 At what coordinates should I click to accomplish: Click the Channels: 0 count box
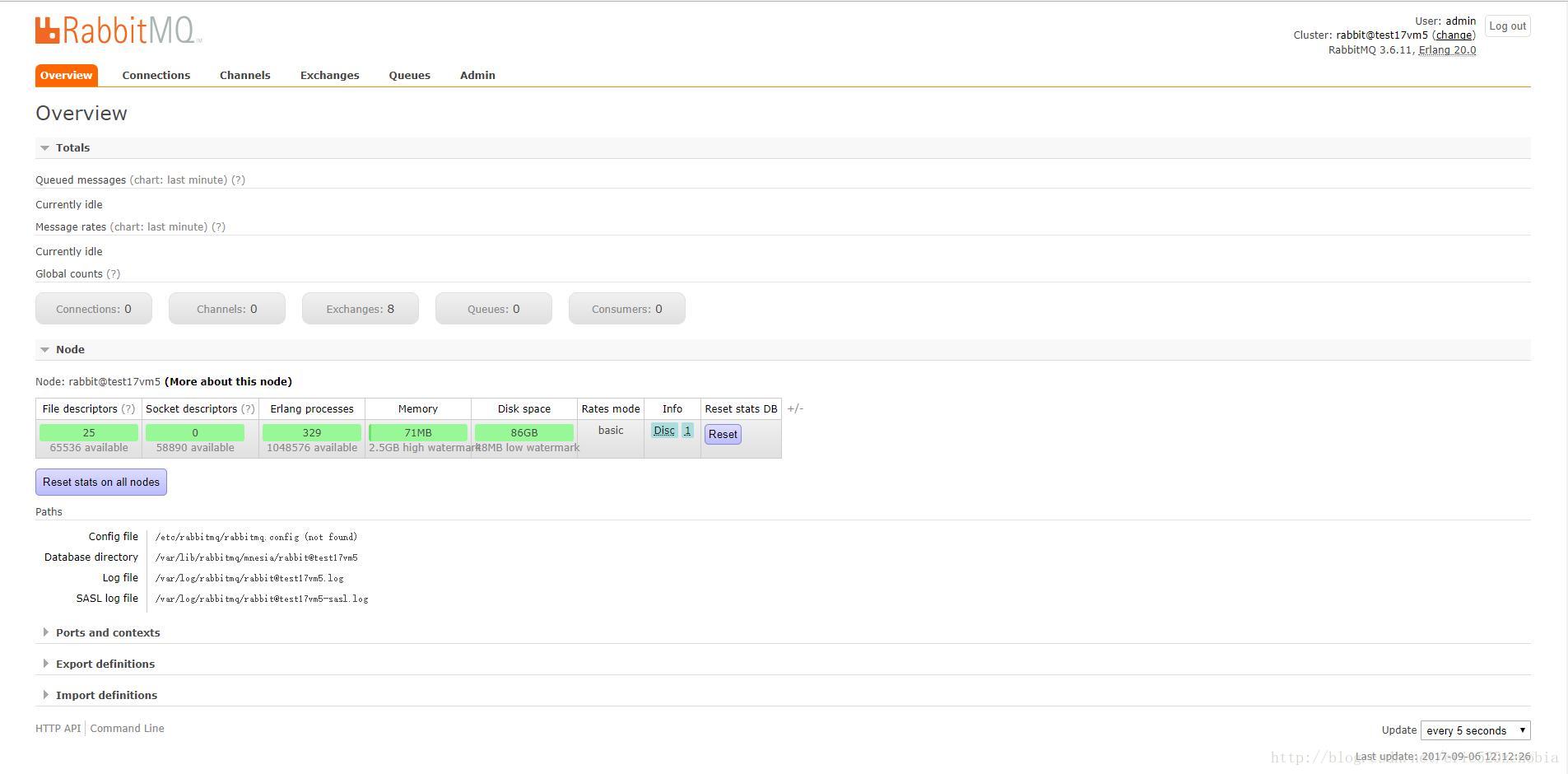(x=227, y=309)
